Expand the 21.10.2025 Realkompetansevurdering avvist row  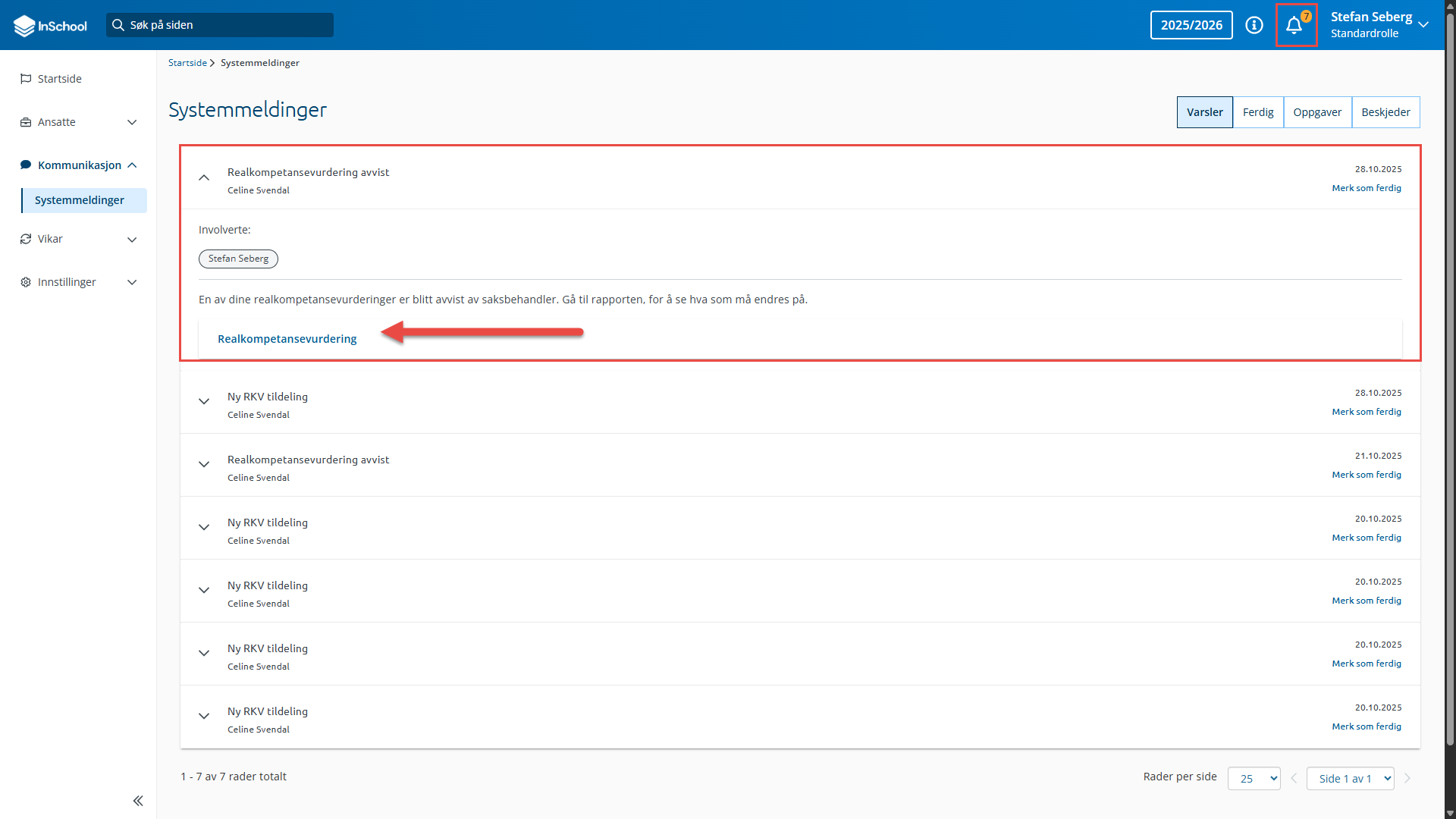point(204,464)
